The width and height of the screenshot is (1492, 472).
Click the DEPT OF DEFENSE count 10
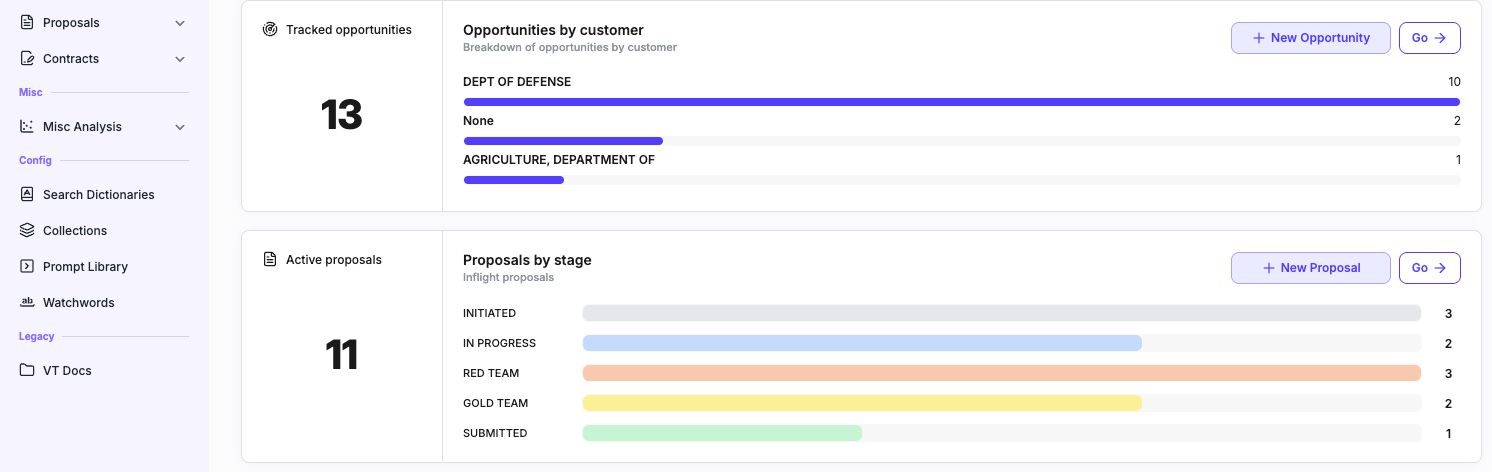[1454, 82]
